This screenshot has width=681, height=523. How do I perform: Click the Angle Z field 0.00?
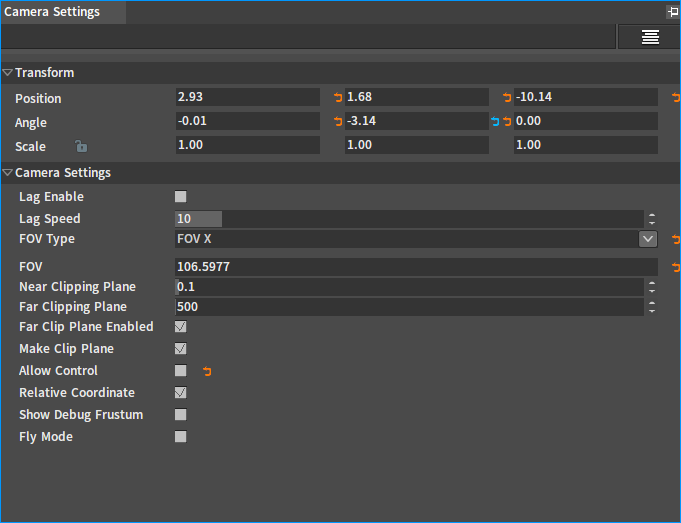585,121
